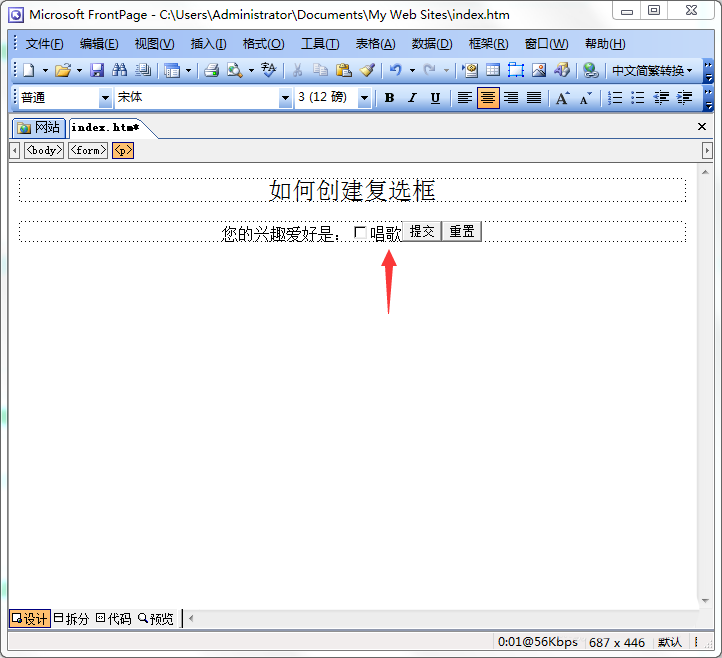Expand the Undo history dropdown arrow

point(412,70)
